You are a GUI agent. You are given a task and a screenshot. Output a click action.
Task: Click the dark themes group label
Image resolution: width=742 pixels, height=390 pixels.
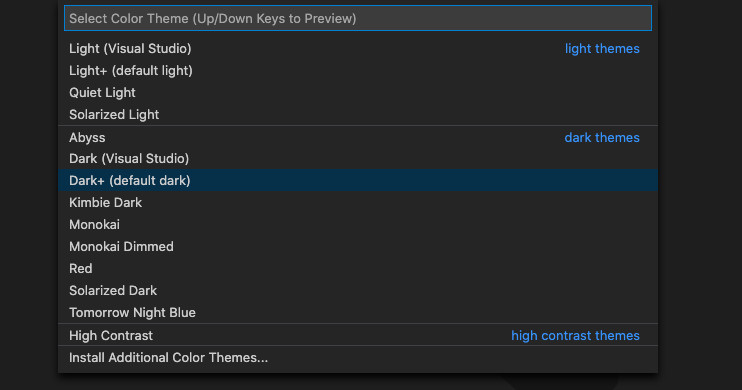[602, 137]
